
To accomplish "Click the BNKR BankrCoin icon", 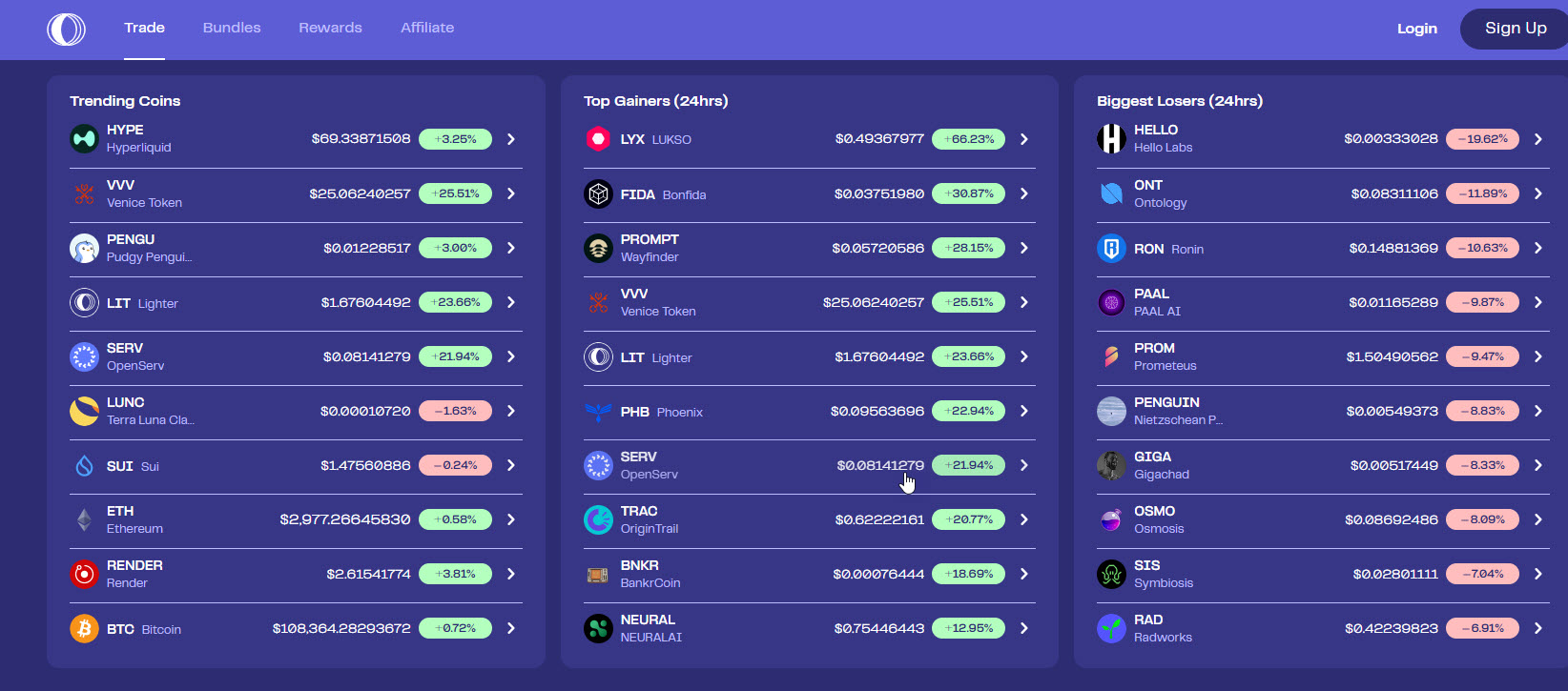I will (598, 575).
